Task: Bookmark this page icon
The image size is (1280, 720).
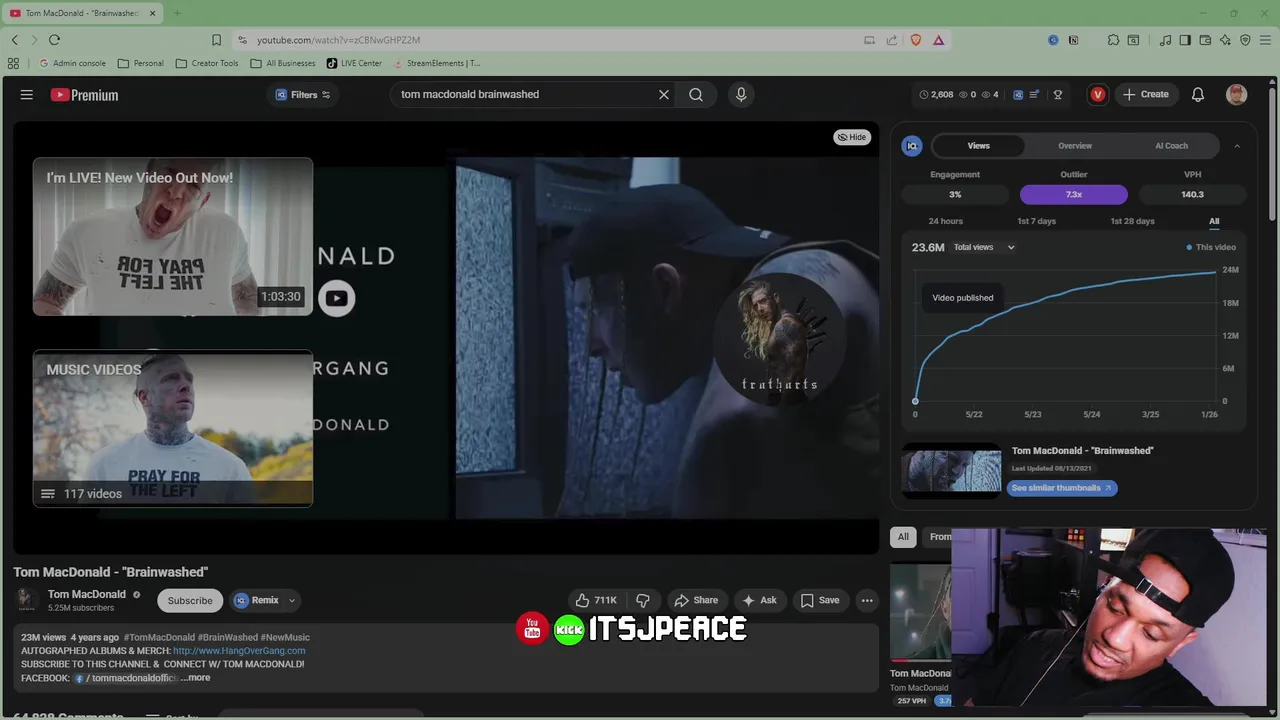Action: [216, 40]
